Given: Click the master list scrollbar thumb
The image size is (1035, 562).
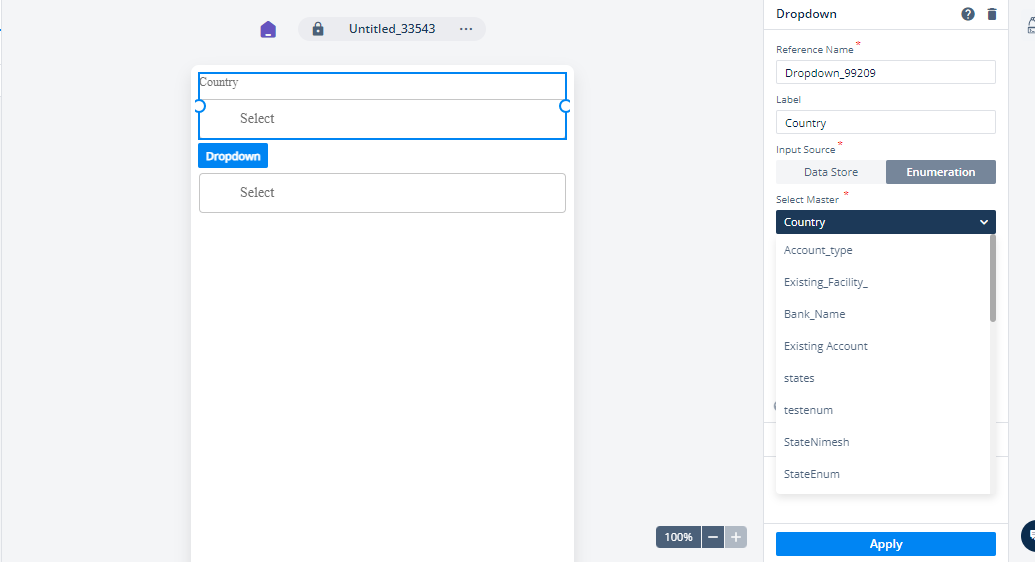Looking at the screenshot, I should pos(993,279).
